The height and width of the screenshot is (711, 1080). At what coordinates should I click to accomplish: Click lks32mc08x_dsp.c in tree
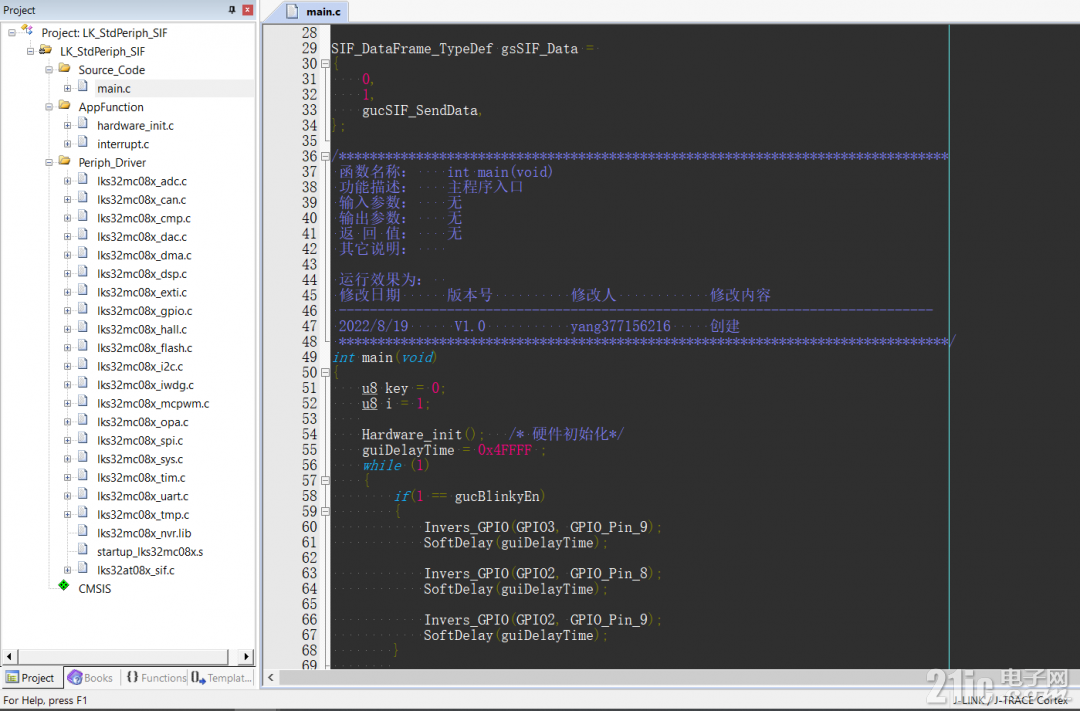142,274
